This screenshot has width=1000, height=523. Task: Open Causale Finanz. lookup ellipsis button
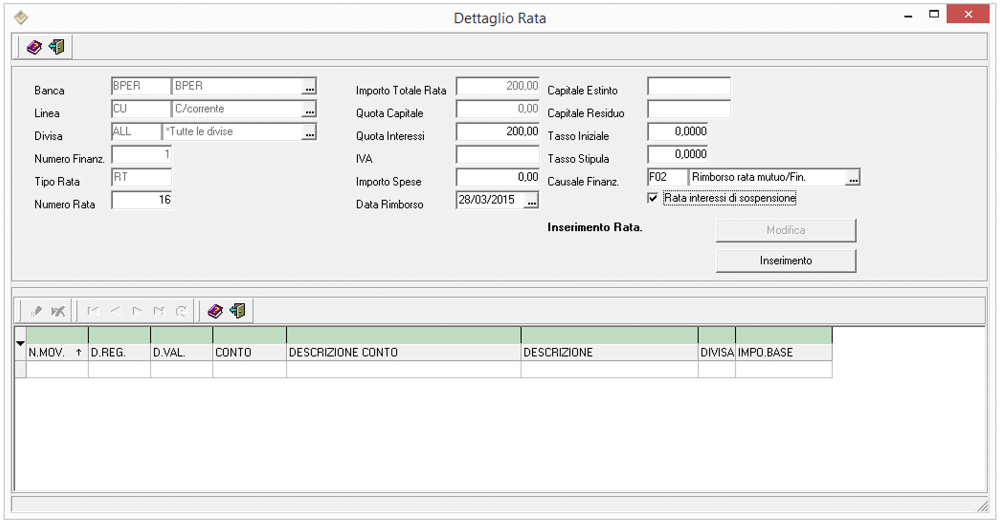click(x=853, y=178)
